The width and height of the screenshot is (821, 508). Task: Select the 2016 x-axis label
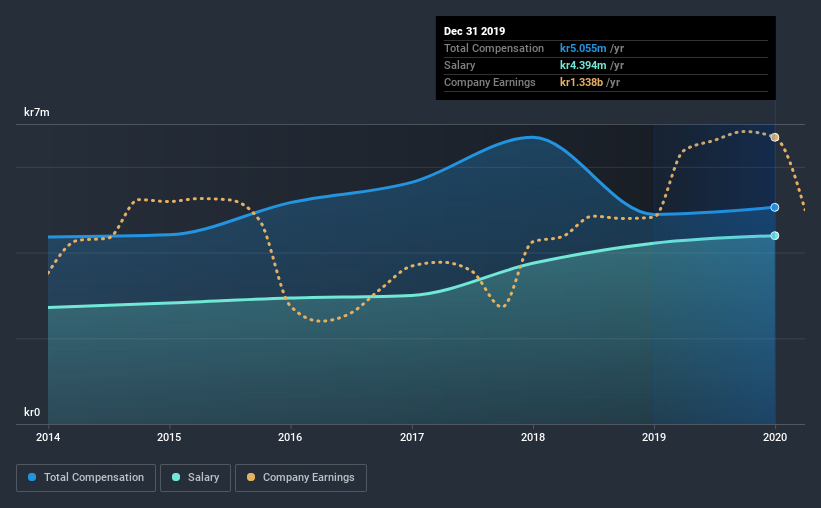(290, 437)
